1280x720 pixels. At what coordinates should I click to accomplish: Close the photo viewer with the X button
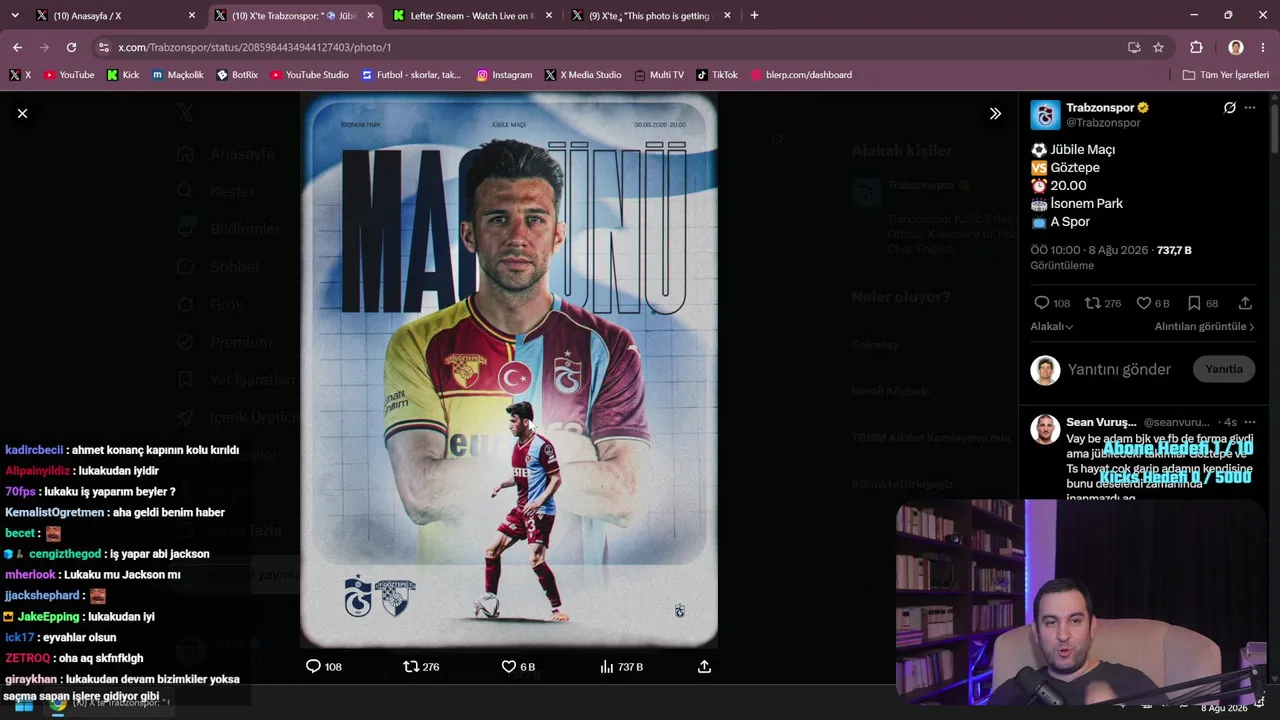coord(22,113)
